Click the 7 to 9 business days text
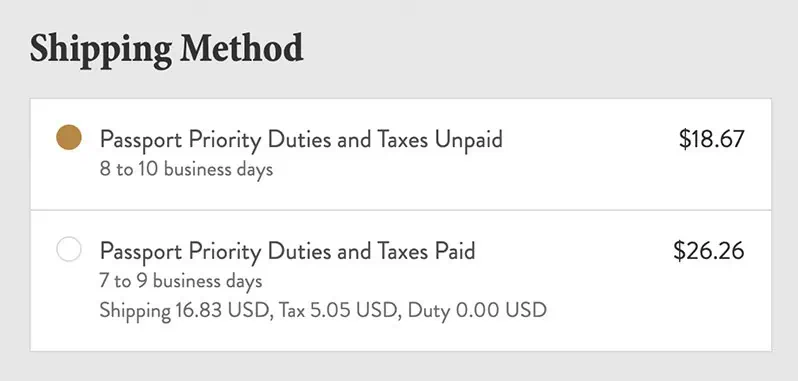The image size is (798, 381). click(x=181, y=281)
